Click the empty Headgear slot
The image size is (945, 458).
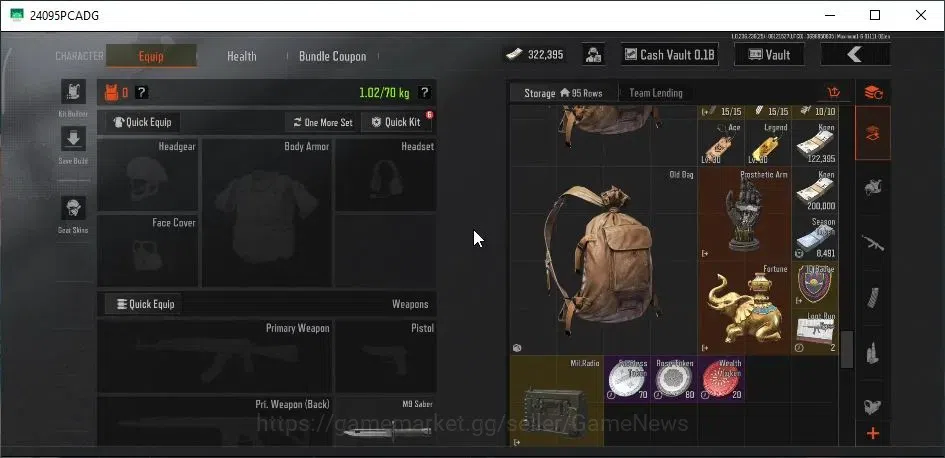tap(148, 175)
